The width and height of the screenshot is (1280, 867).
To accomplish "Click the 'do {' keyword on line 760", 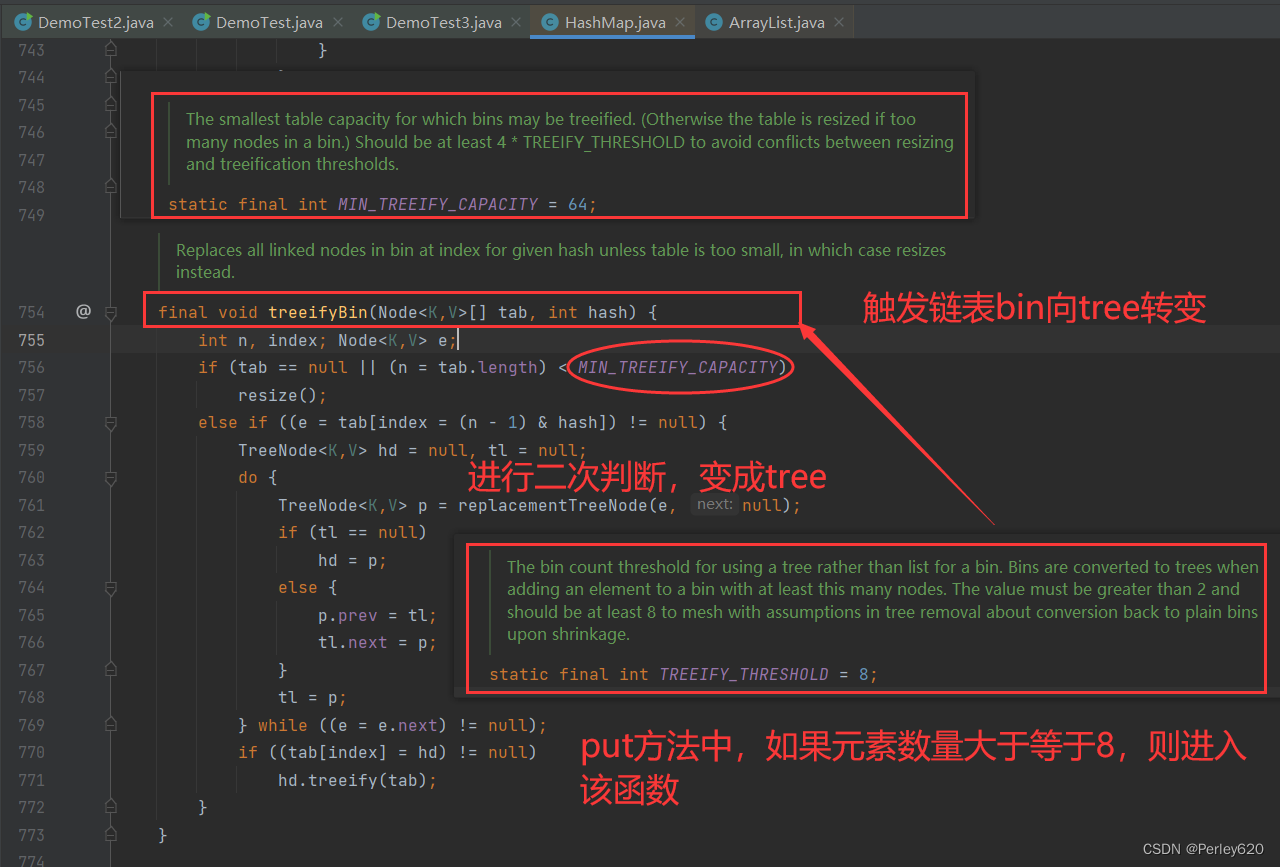I will click(257, 477).
